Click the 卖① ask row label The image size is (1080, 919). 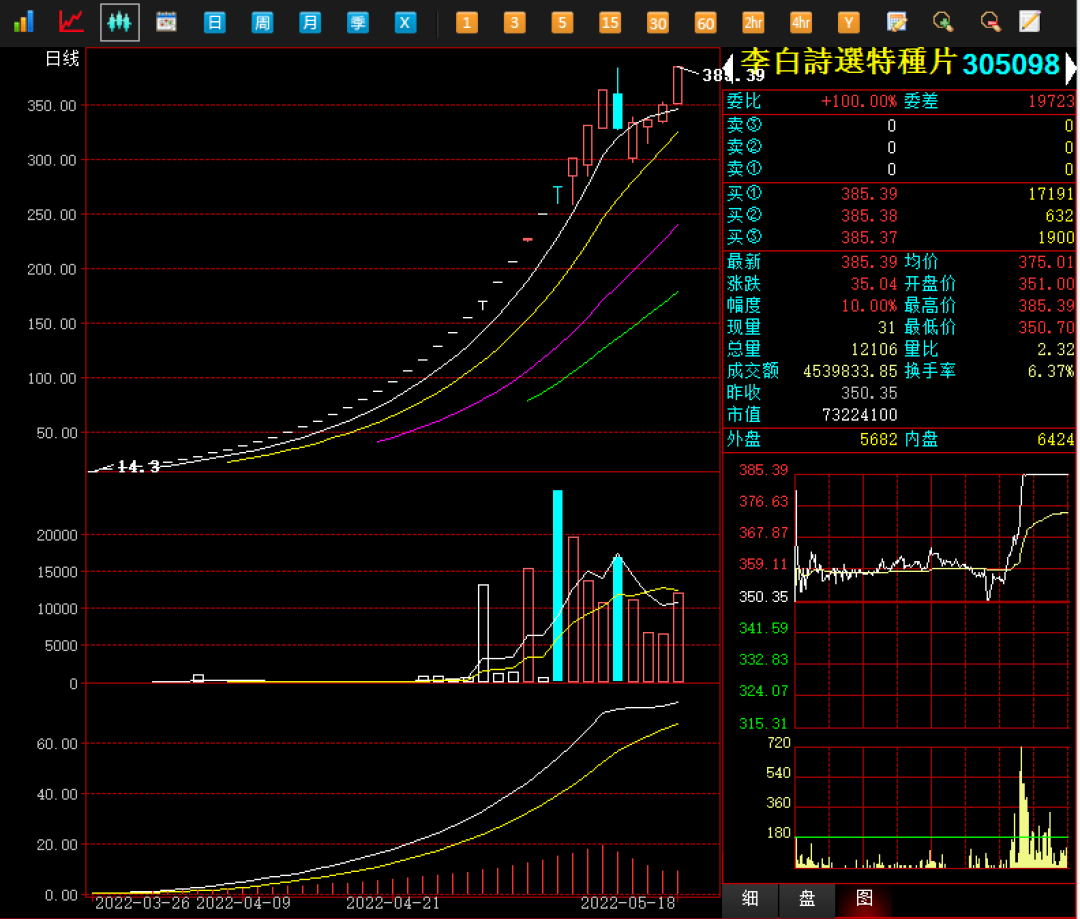coord(745,169)
